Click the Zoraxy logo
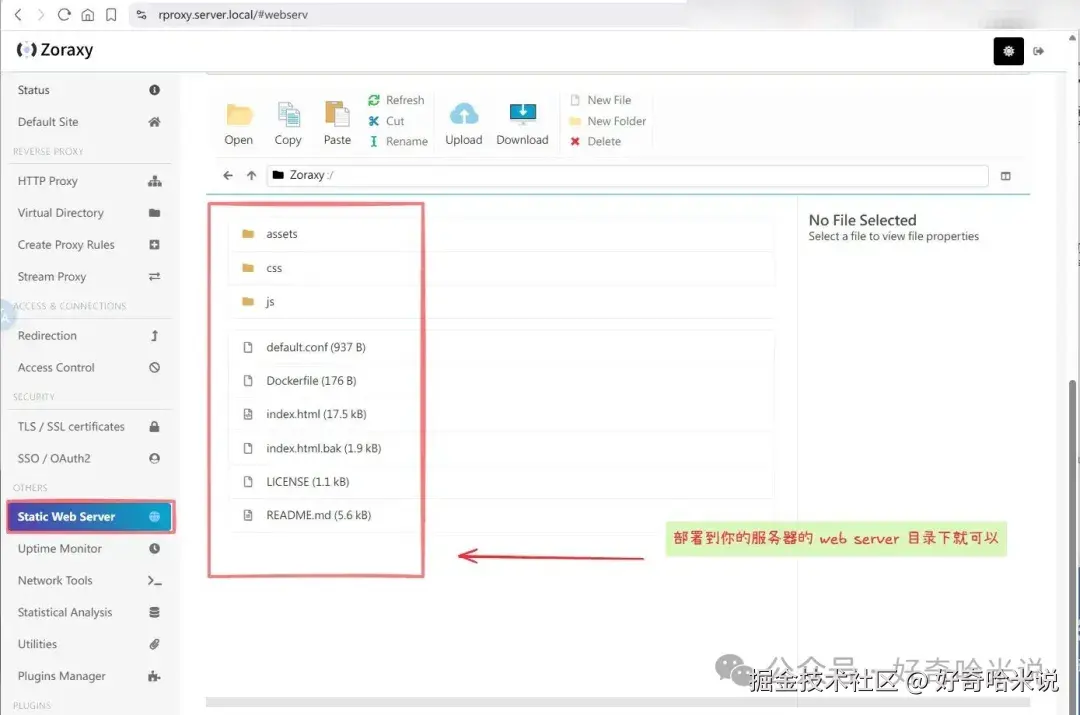Image resolution: width=1080 pixels, height=715 pixels. [x=55, y=50]
